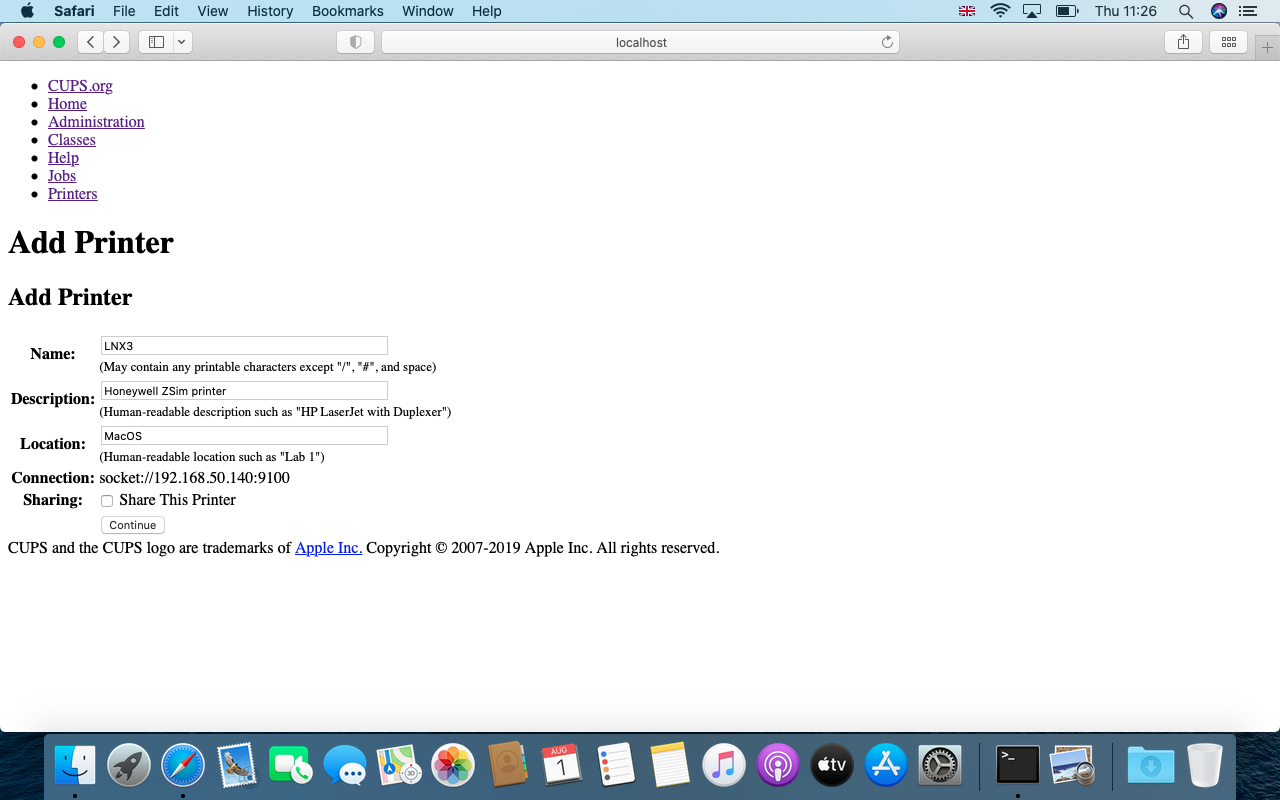Open the History menu
The width and height of the screenshot is (1280, 800).
[x=270, y=11]
